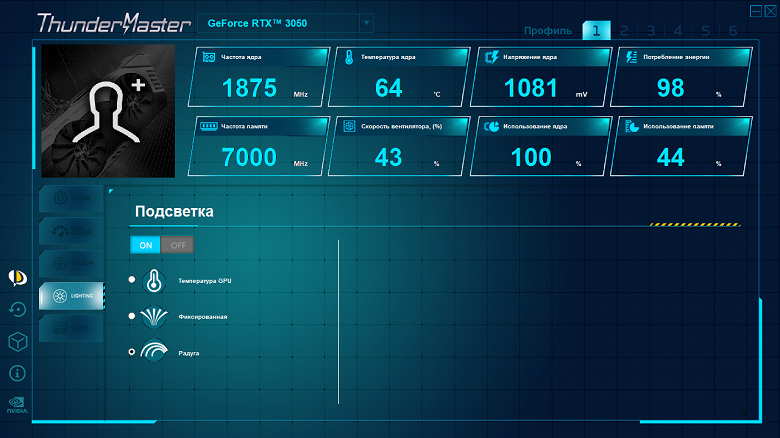
Task: Open the FAN DUTY tab
Action: (x=71, y=263)
